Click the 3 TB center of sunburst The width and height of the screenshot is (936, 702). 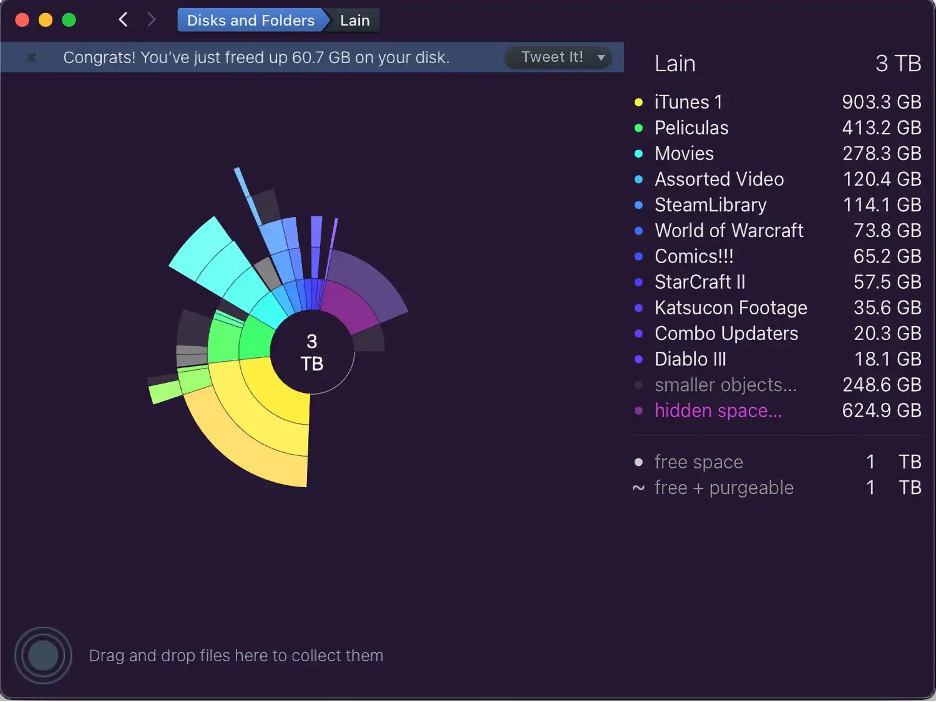coord(312,354)
